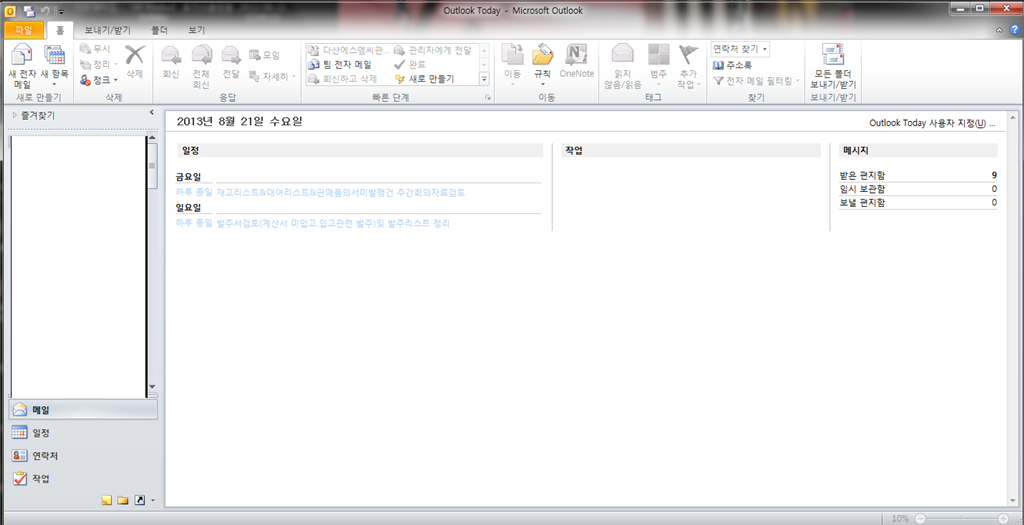Click the shortcuts arrow icon
The width and height of the screenshot is (1024, 525).
pos(139,500)
